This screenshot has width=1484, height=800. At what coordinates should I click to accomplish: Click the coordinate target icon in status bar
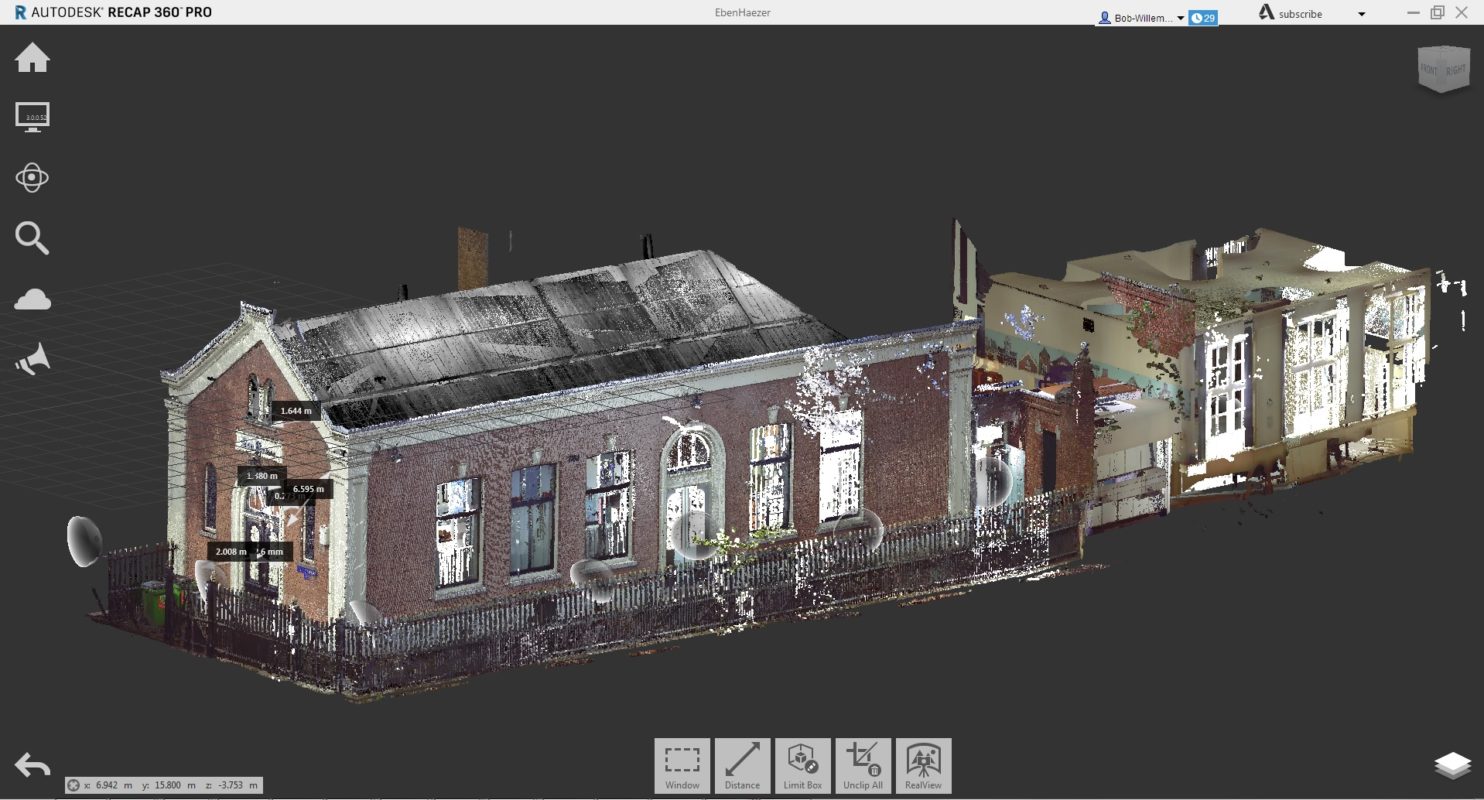click(74, 785)
